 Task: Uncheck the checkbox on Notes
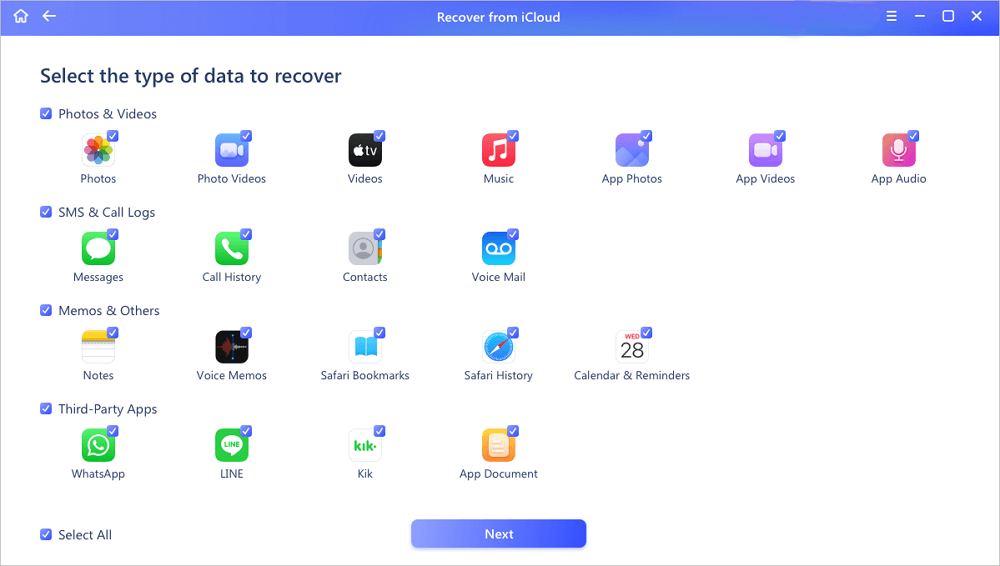pyautogui.click(x=113, y=332)
